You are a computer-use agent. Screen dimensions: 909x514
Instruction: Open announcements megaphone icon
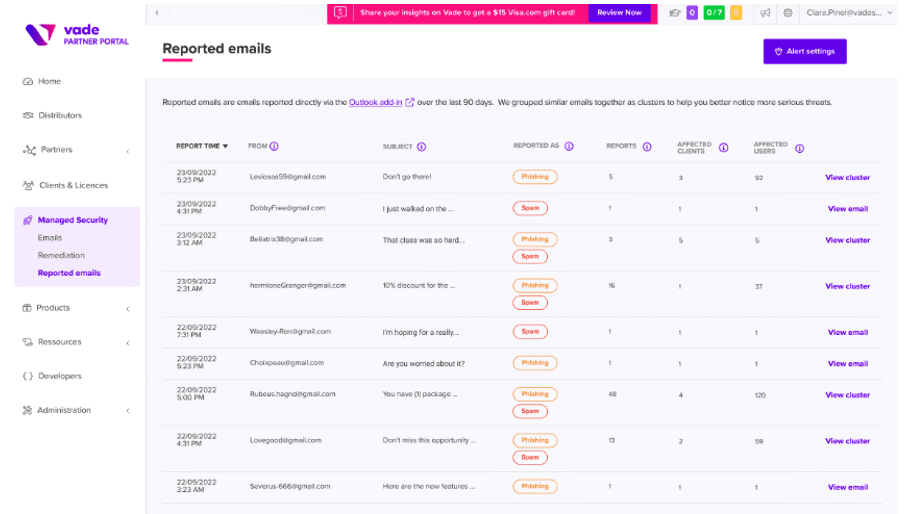[x=765, y=13]
